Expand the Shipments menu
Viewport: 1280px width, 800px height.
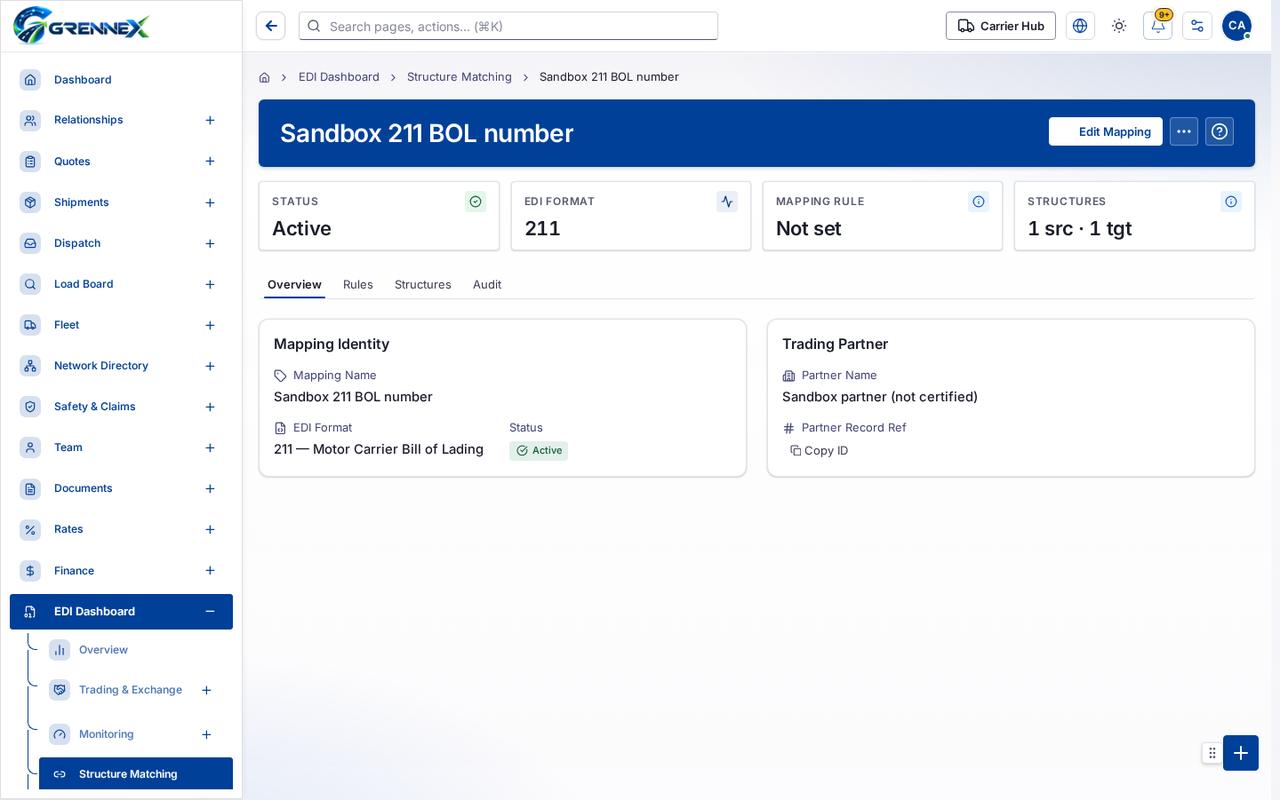[x=210, y=203]
